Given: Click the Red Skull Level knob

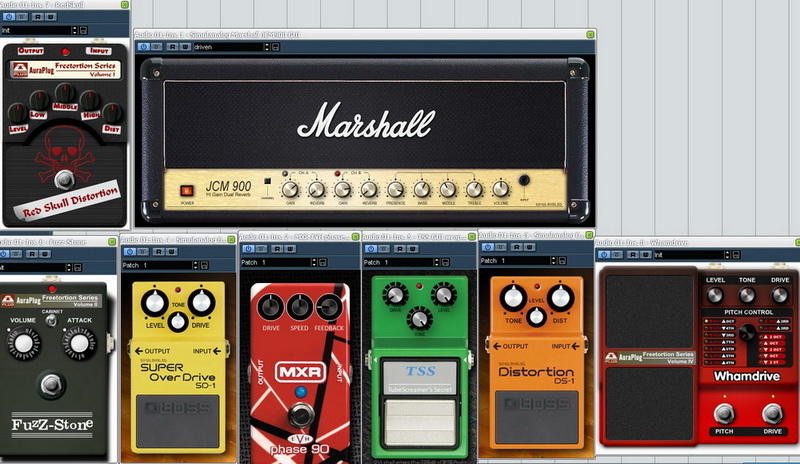Looking at the screenshot, I should (x=17, y=113).
